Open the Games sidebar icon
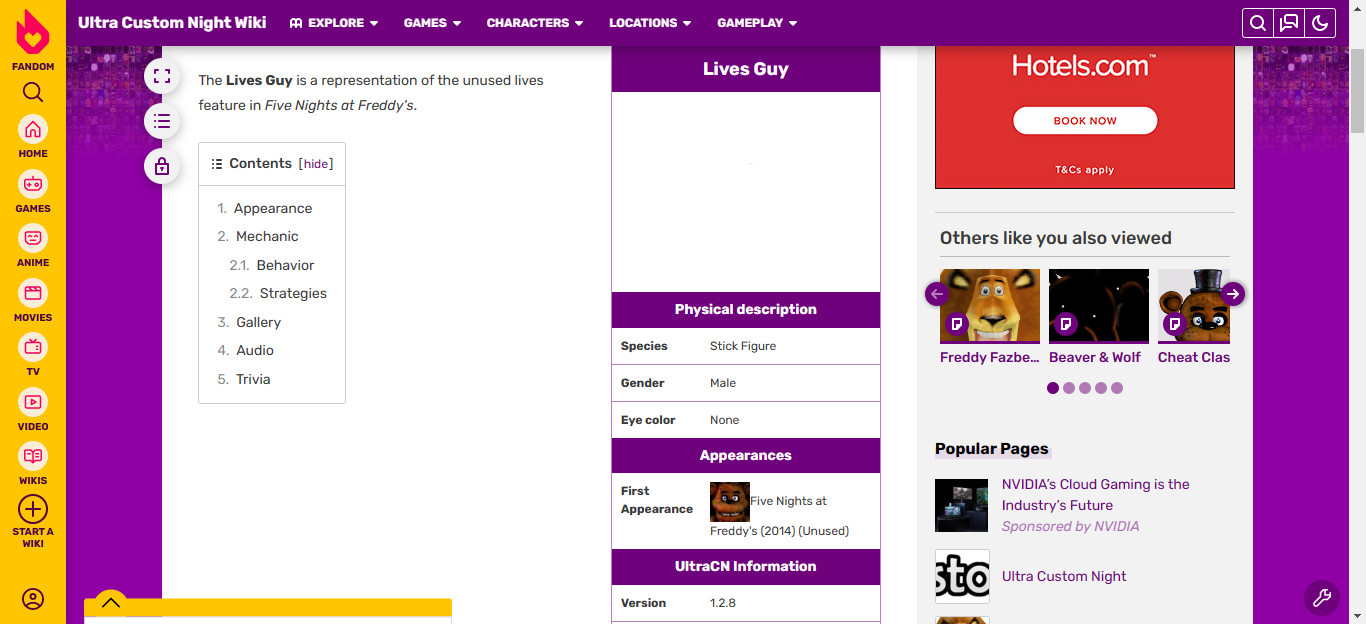This screenshot has width=1366, height=624. click(33, 184)
